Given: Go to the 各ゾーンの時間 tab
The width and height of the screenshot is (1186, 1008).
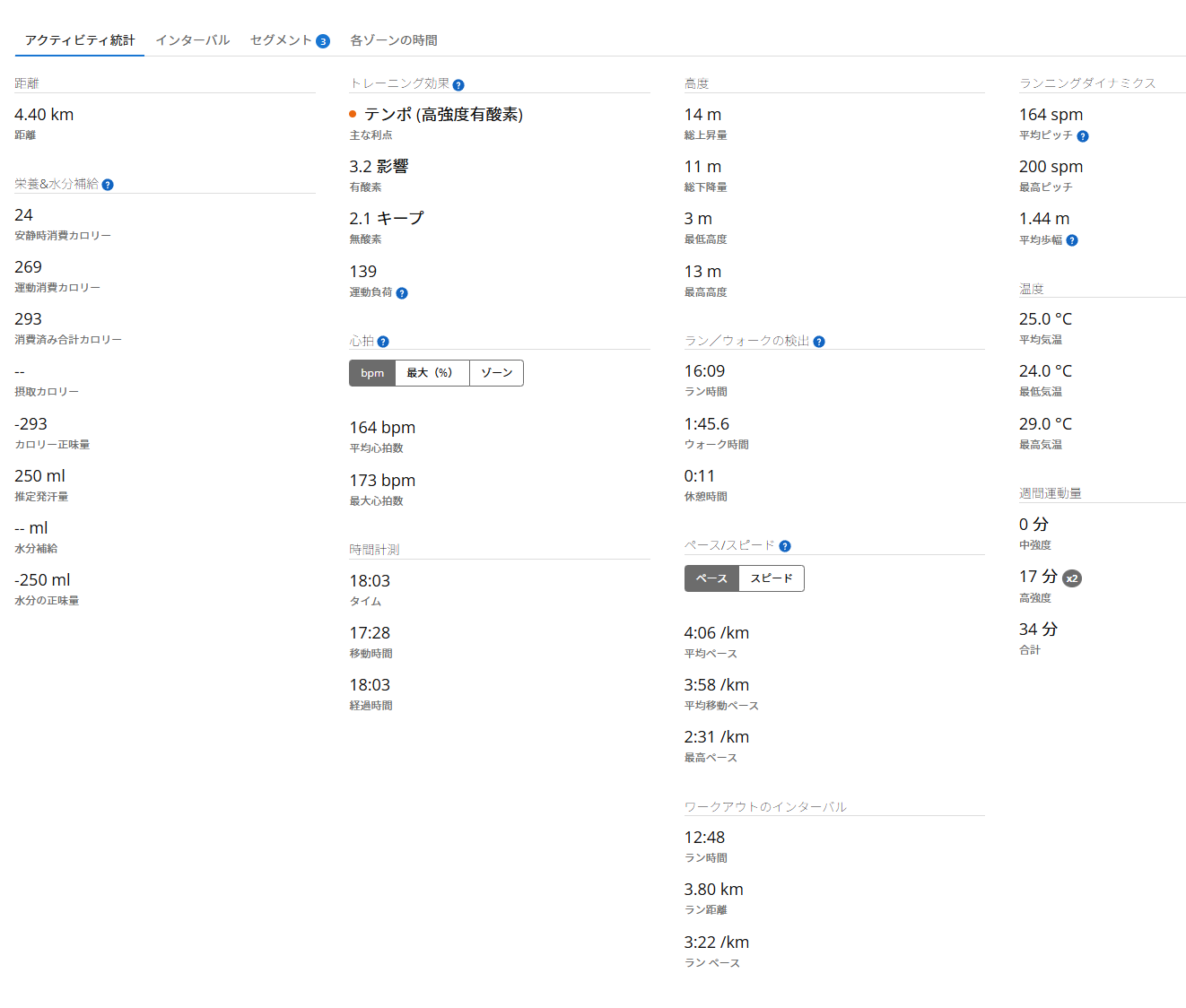Looking at the screenshot, I should pyautogui.click(x=394, y=40).
